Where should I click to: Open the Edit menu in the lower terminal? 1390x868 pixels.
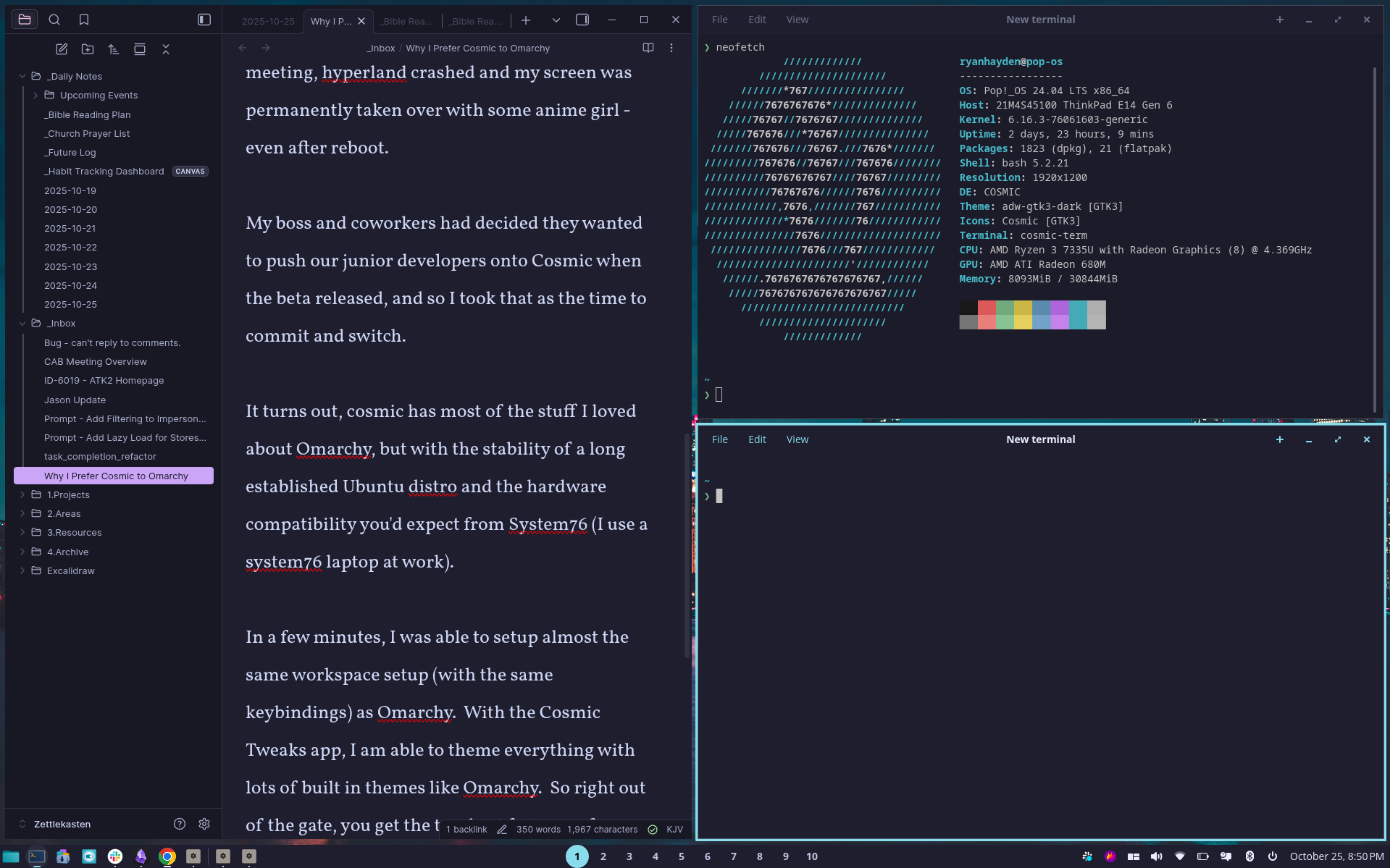tap(757, 439)
